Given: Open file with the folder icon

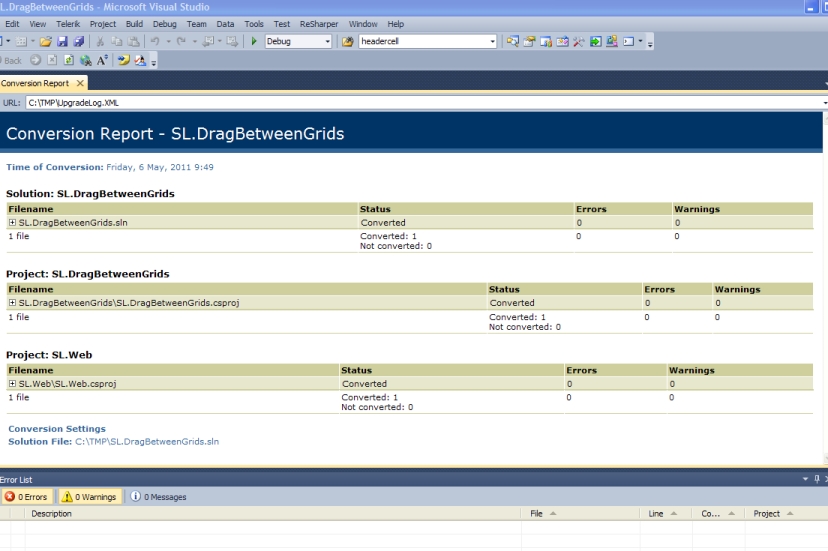Looking at the screenshot, I should (45, 41).
